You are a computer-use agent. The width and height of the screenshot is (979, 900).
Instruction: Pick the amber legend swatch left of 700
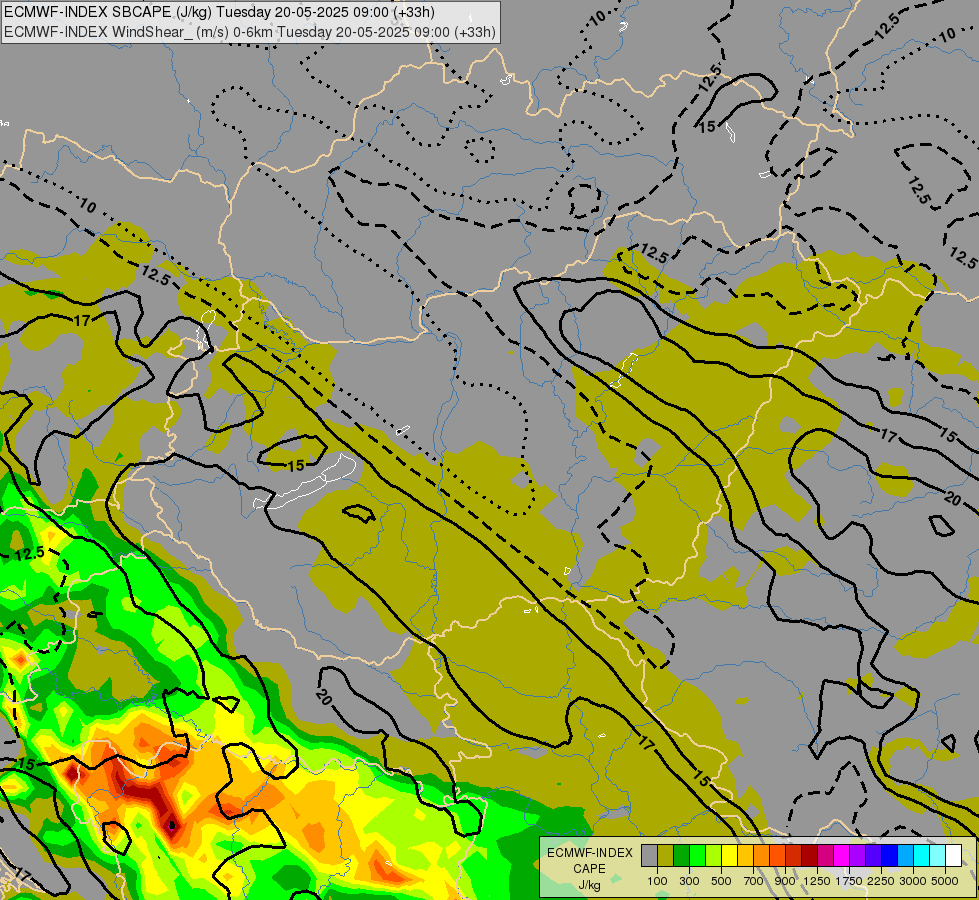pyautogui.click(x=745, y=855)
